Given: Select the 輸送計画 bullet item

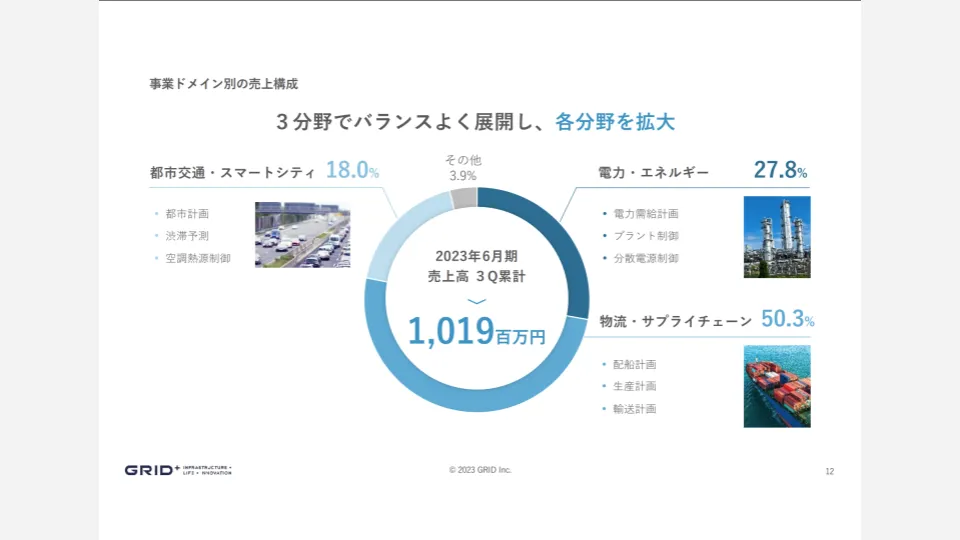Looking at the screenshot, I should coord(634,408).
